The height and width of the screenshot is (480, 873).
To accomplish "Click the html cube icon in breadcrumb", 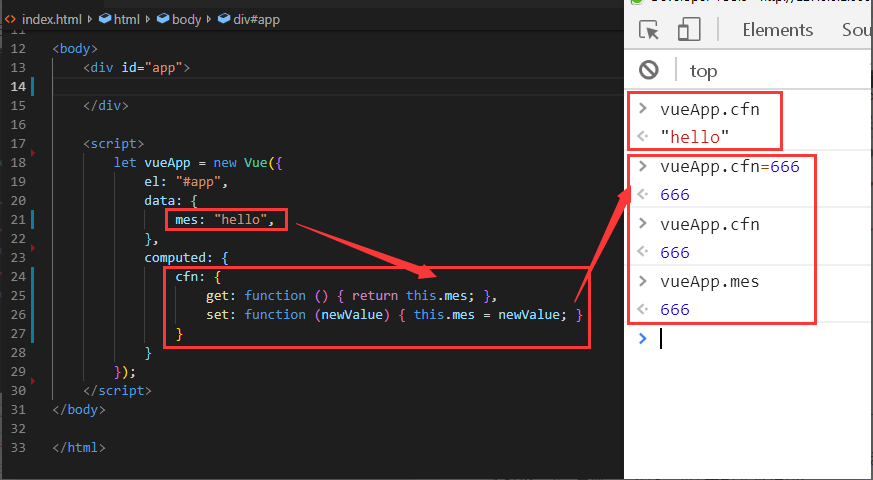I will tap(105, 19).
